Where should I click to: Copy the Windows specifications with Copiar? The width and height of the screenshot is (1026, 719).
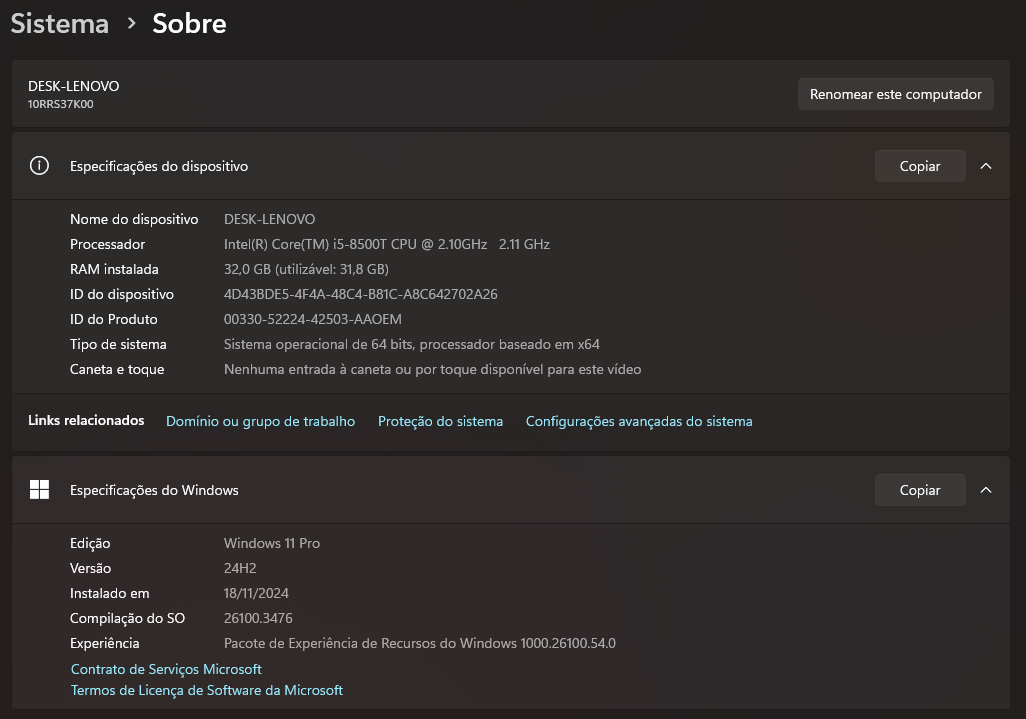point(919,490)
